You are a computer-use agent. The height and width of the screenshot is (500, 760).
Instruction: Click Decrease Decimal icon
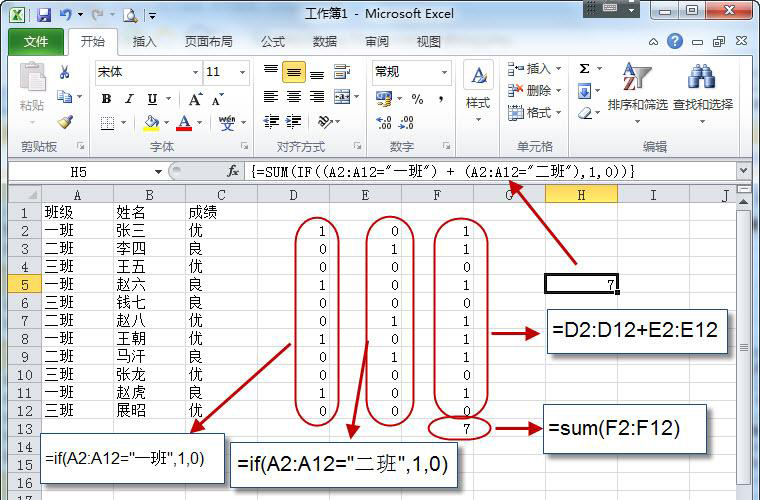pyautogui.click(x=406, y=122)
